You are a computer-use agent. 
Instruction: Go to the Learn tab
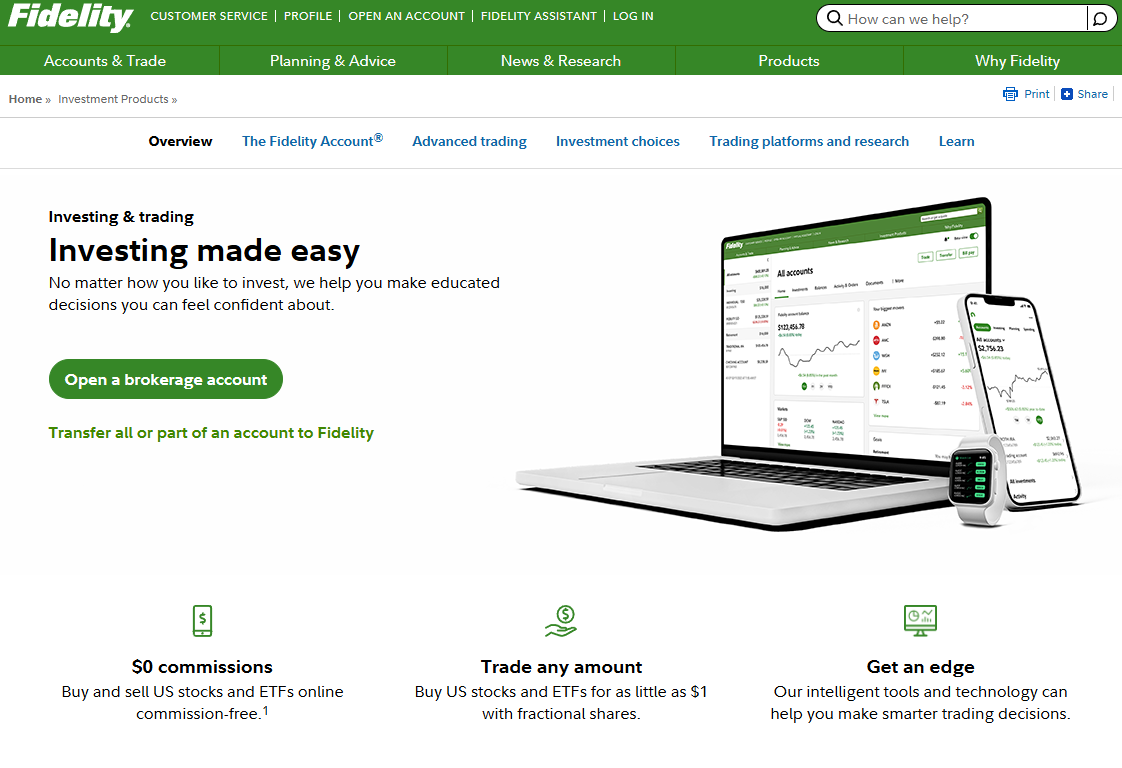tap(957, 141)
